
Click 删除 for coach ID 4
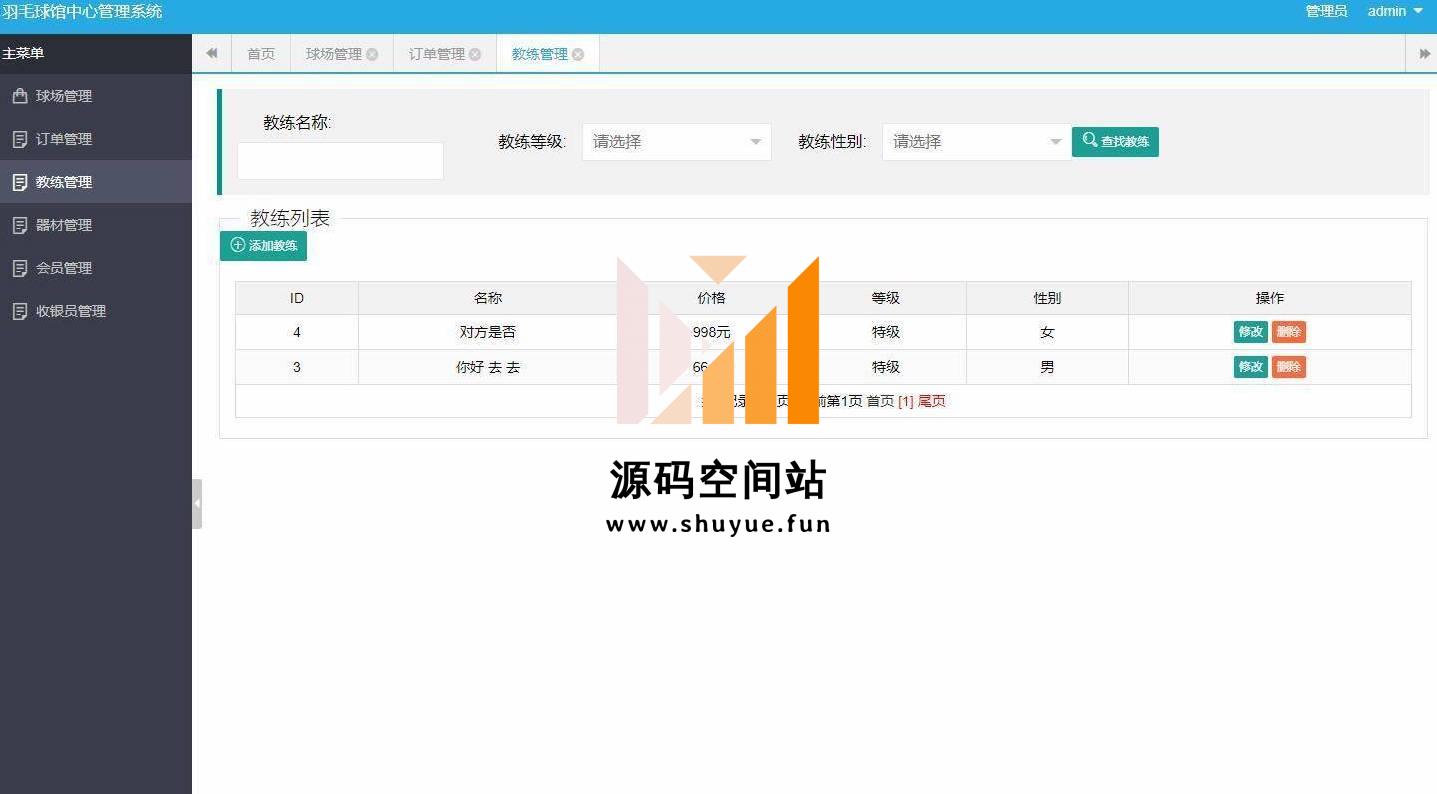(1288, 332)
